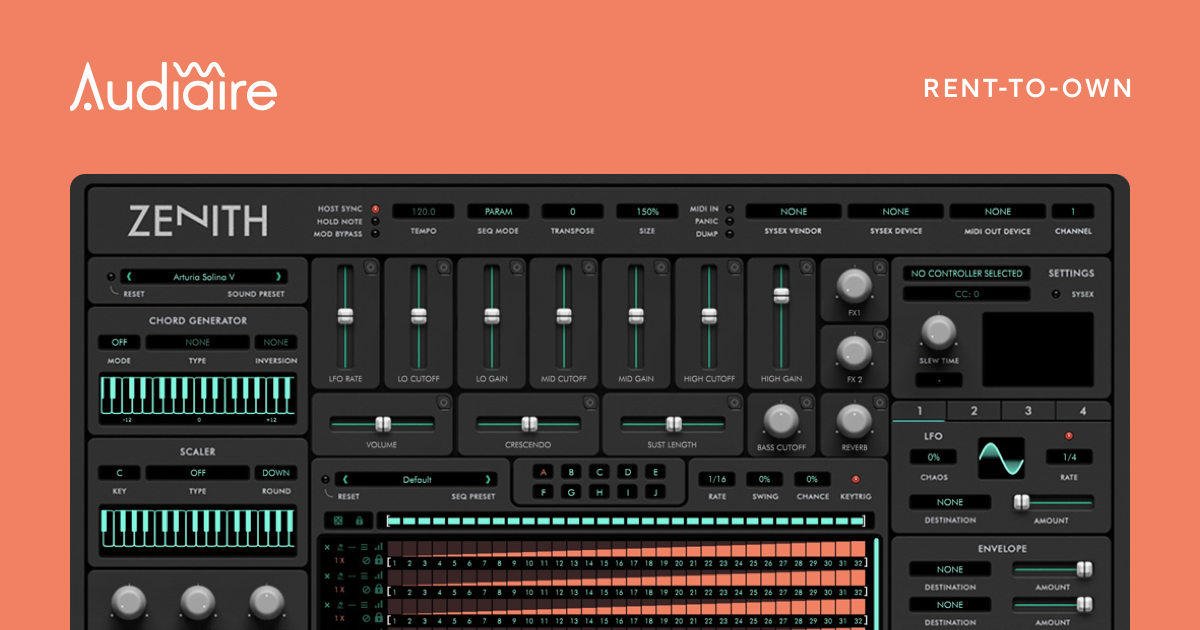The width and height of the screenshot is (1200, 630).
Task: Click the RENT-TO-OWN link
Action: pyautogui.click(x=1029, y=88)
